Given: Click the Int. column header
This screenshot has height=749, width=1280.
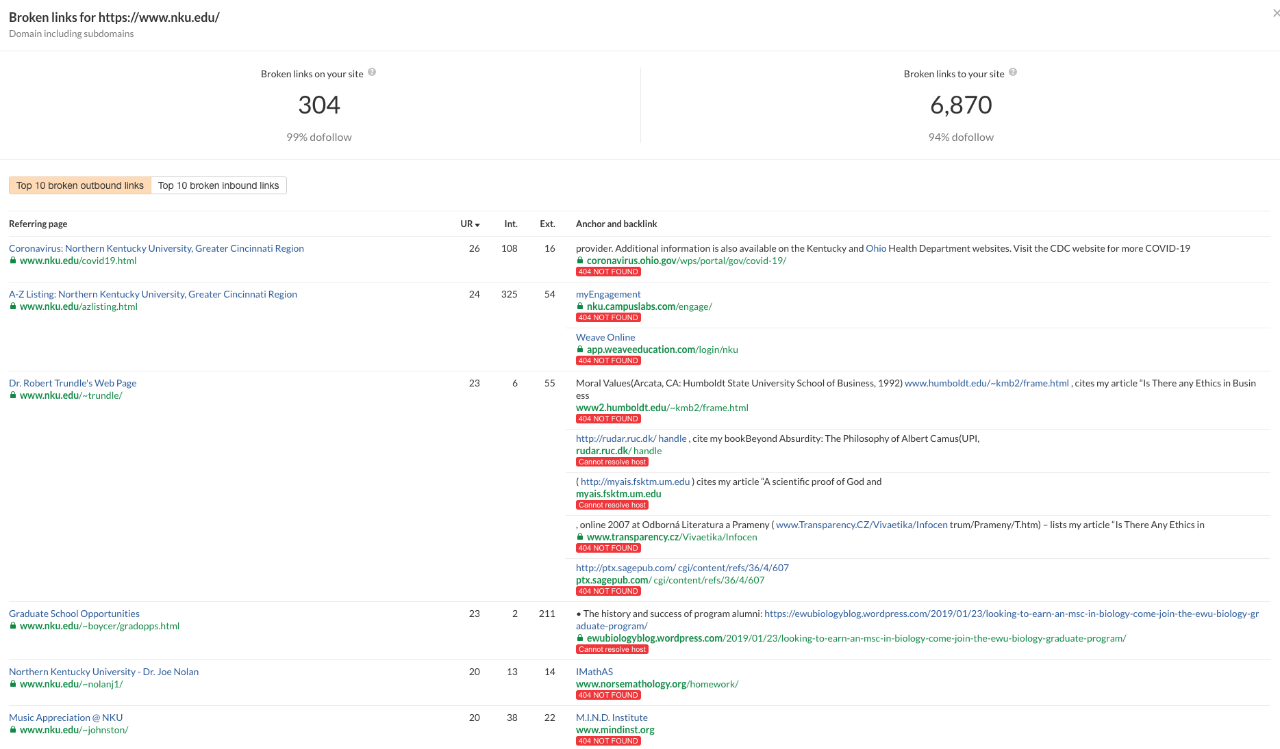Looking at the screenshot, I should (x=510, y=224).
